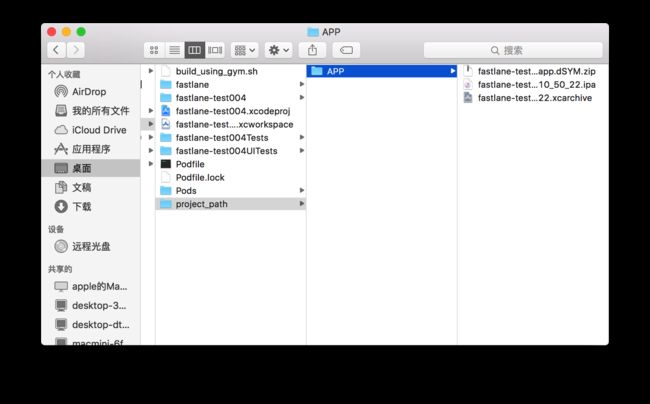The image size is (650, 404).
Task: Select the fastlane folder
Action: tap(230, 85)
